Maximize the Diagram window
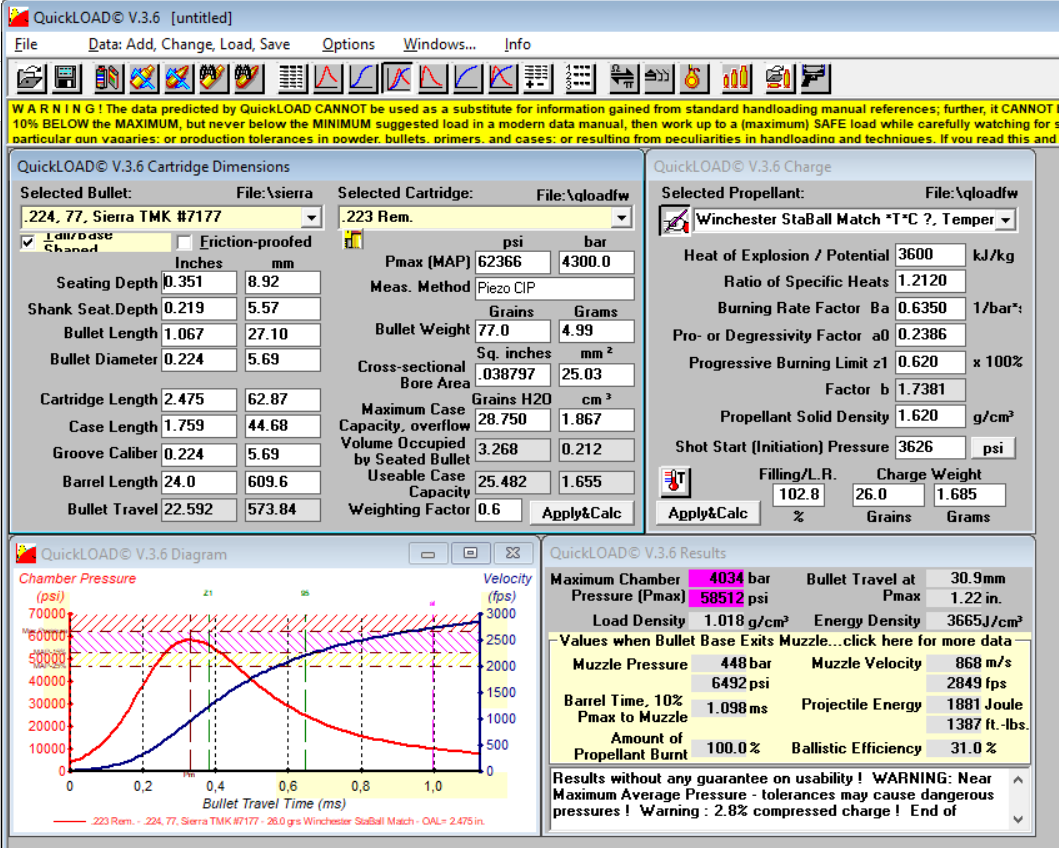 (470, 554)
